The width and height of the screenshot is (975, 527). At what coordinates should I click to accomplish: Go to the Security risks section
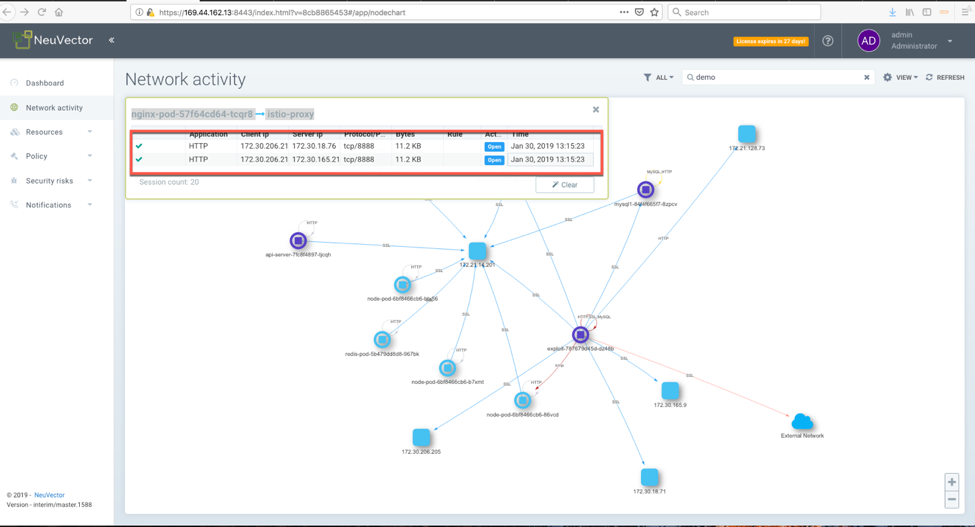pyautogui.click(x=49, y=181)
